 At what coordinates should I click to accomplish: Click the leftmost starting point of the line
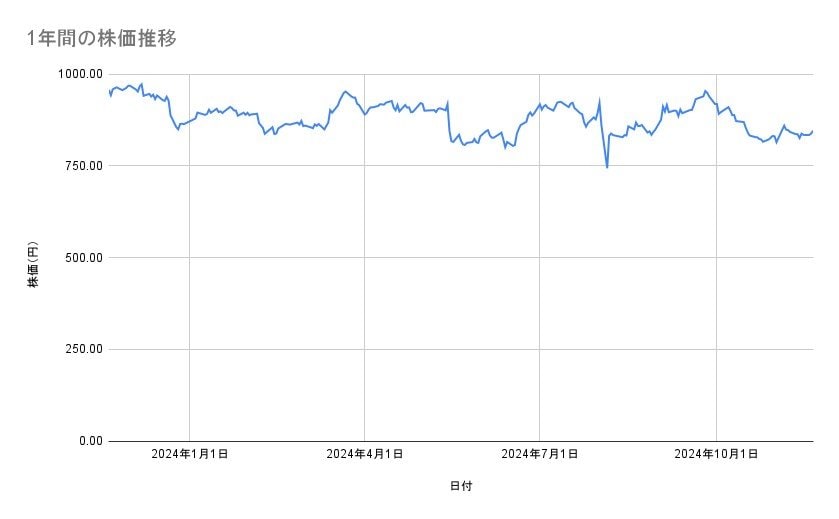click(x=109, y=90)
